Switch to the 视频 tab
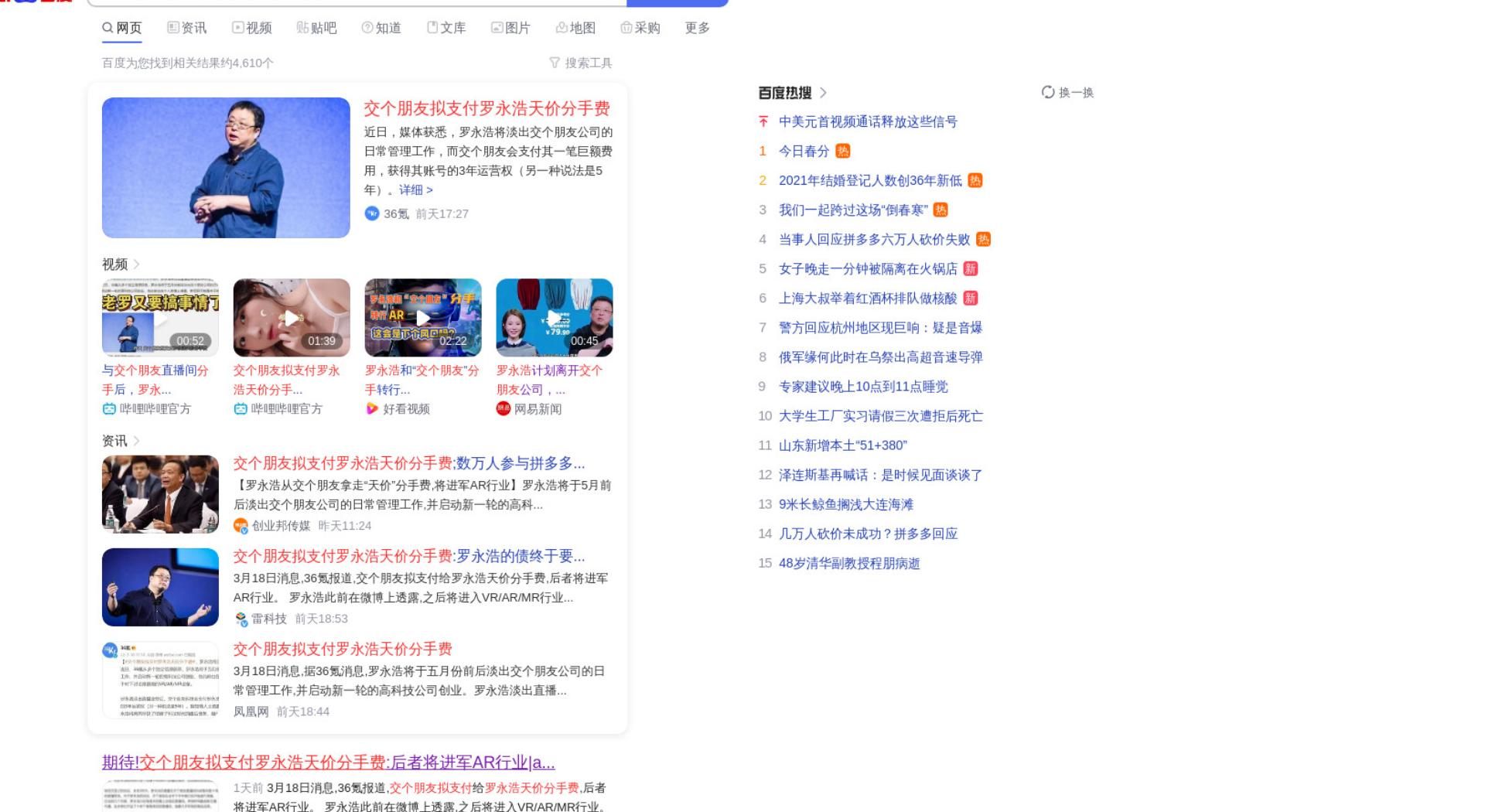The height and width of the screenshot is (812, 1485). [x=252, y=28]
